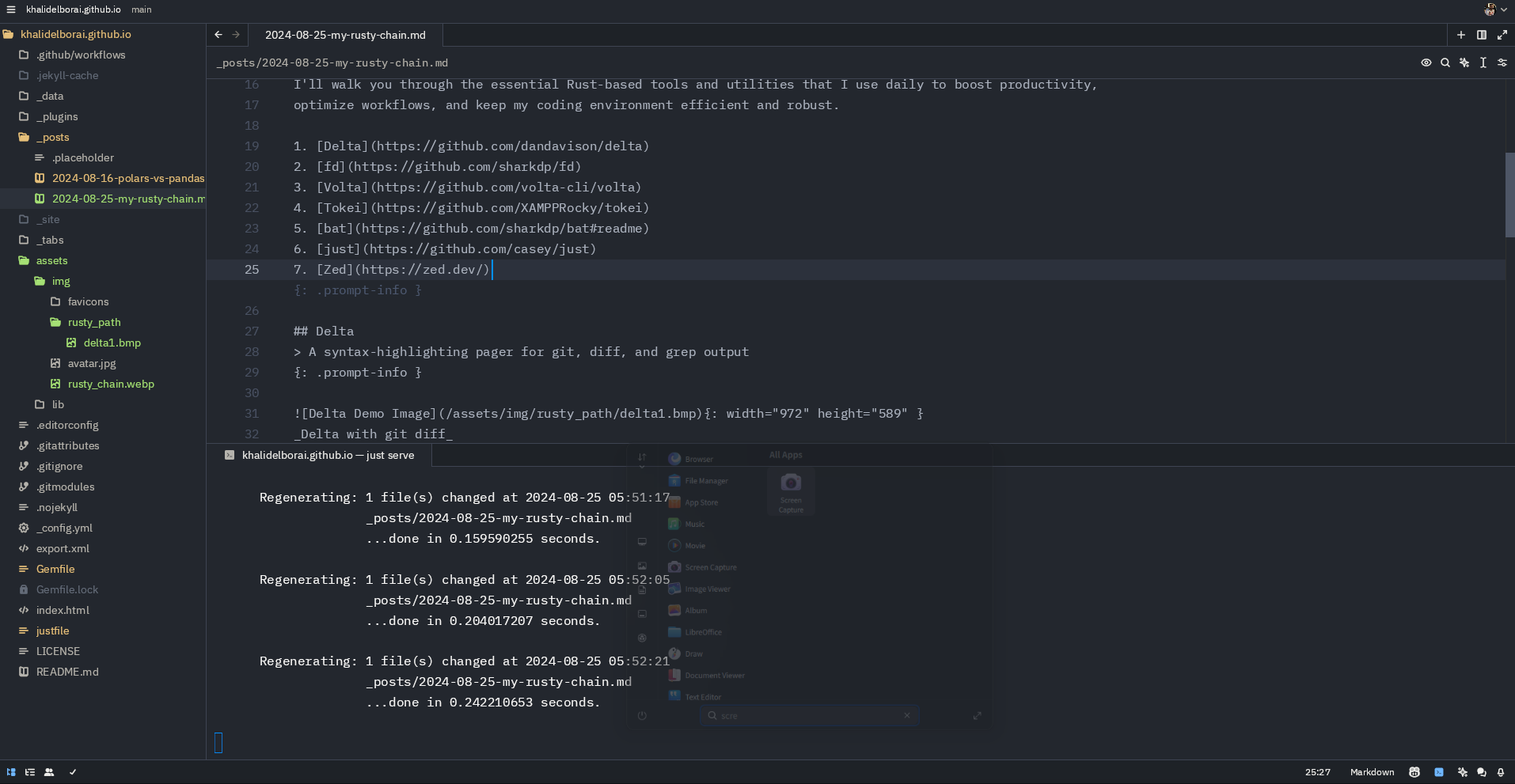Toggle the collaboration panel people icon
This screenshot has height=784, width=1515.
(x=49, y=772)
